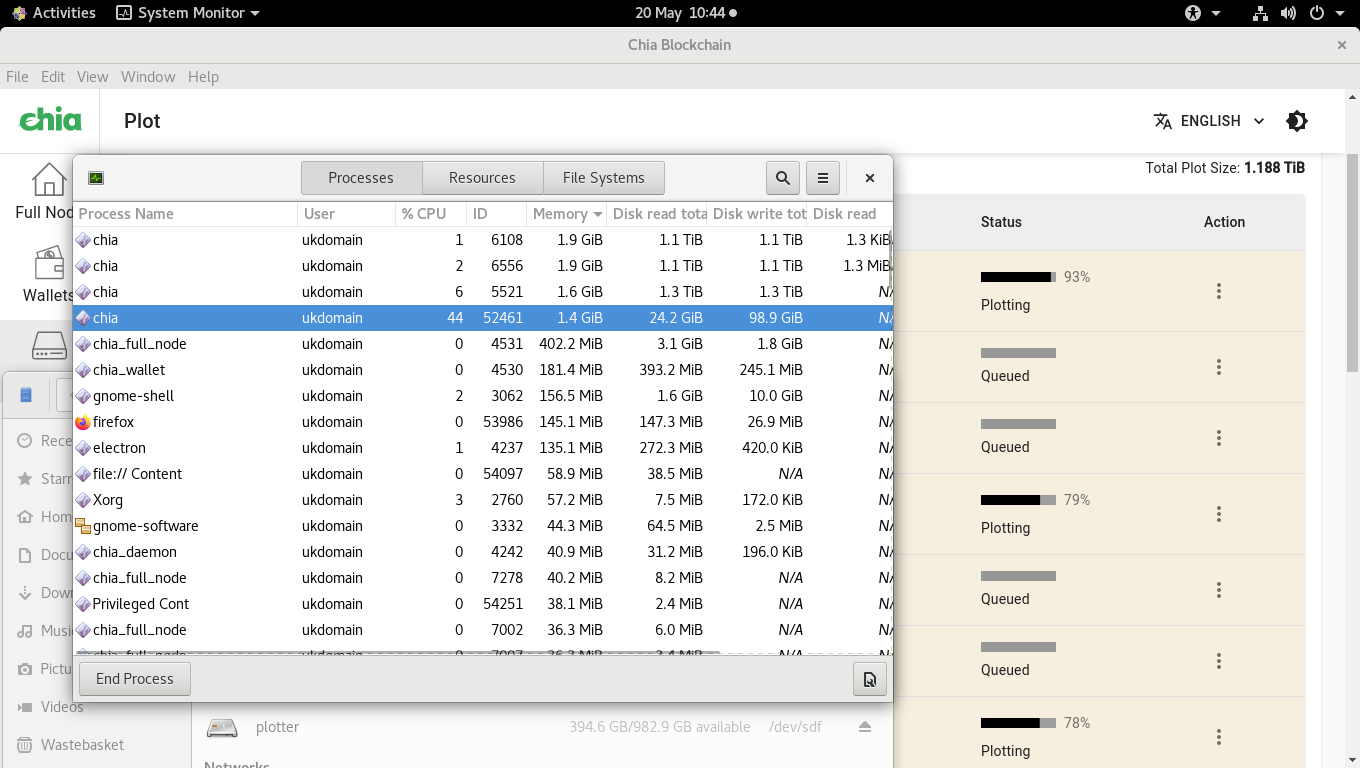The image size is (1360, 768).
Task: Click the plotter drive icon
Action: (222, 727)
